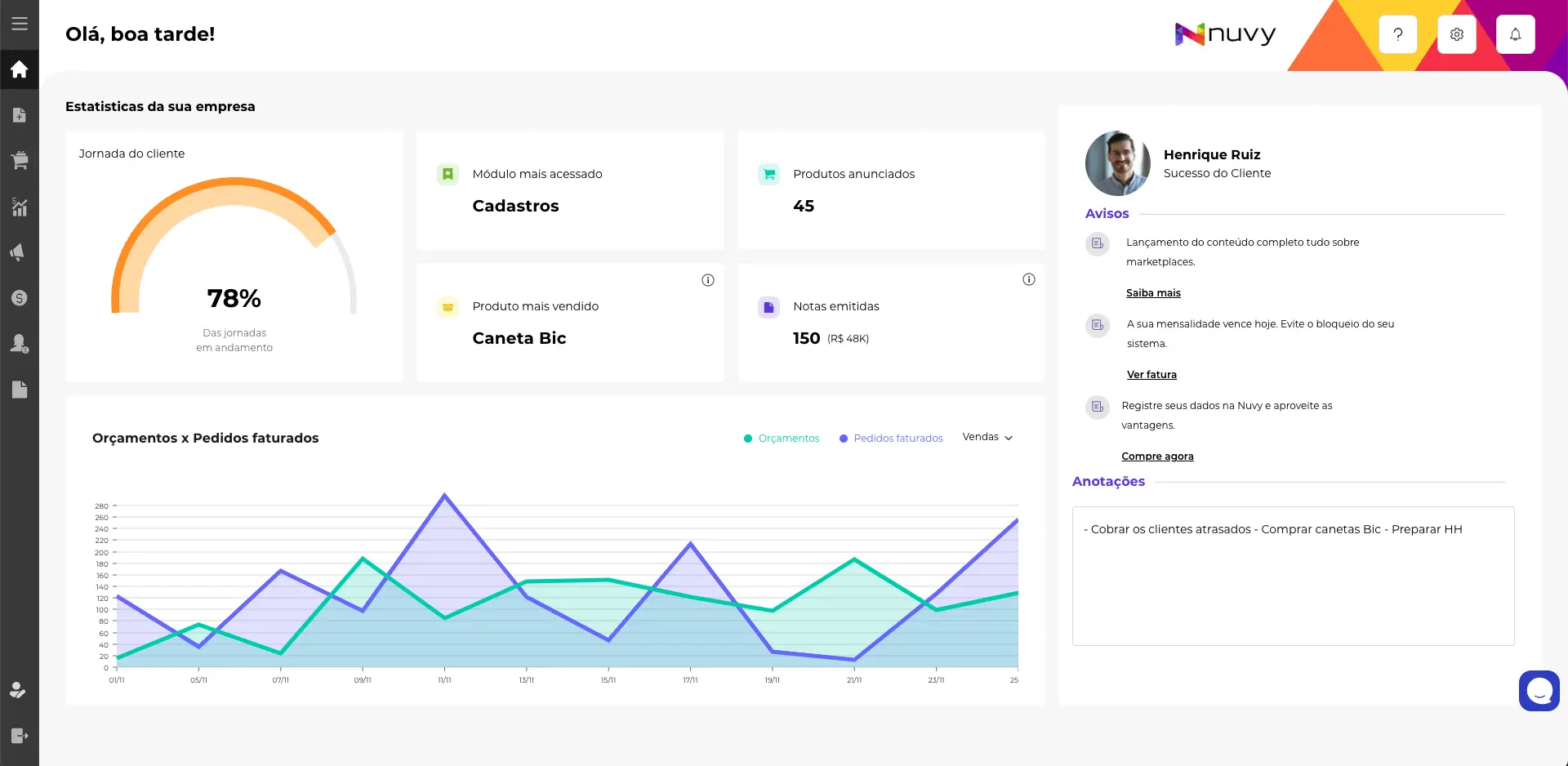The image size is (1568, 766).
Task: Open the notifications bell
Action: click(1515, 34)
